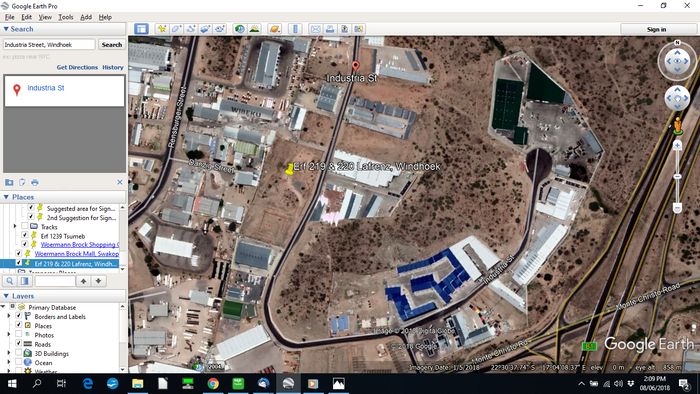This screenshot has height=394, width=700.
Task: Open the Tools menu
Action: tap(66, 17)
